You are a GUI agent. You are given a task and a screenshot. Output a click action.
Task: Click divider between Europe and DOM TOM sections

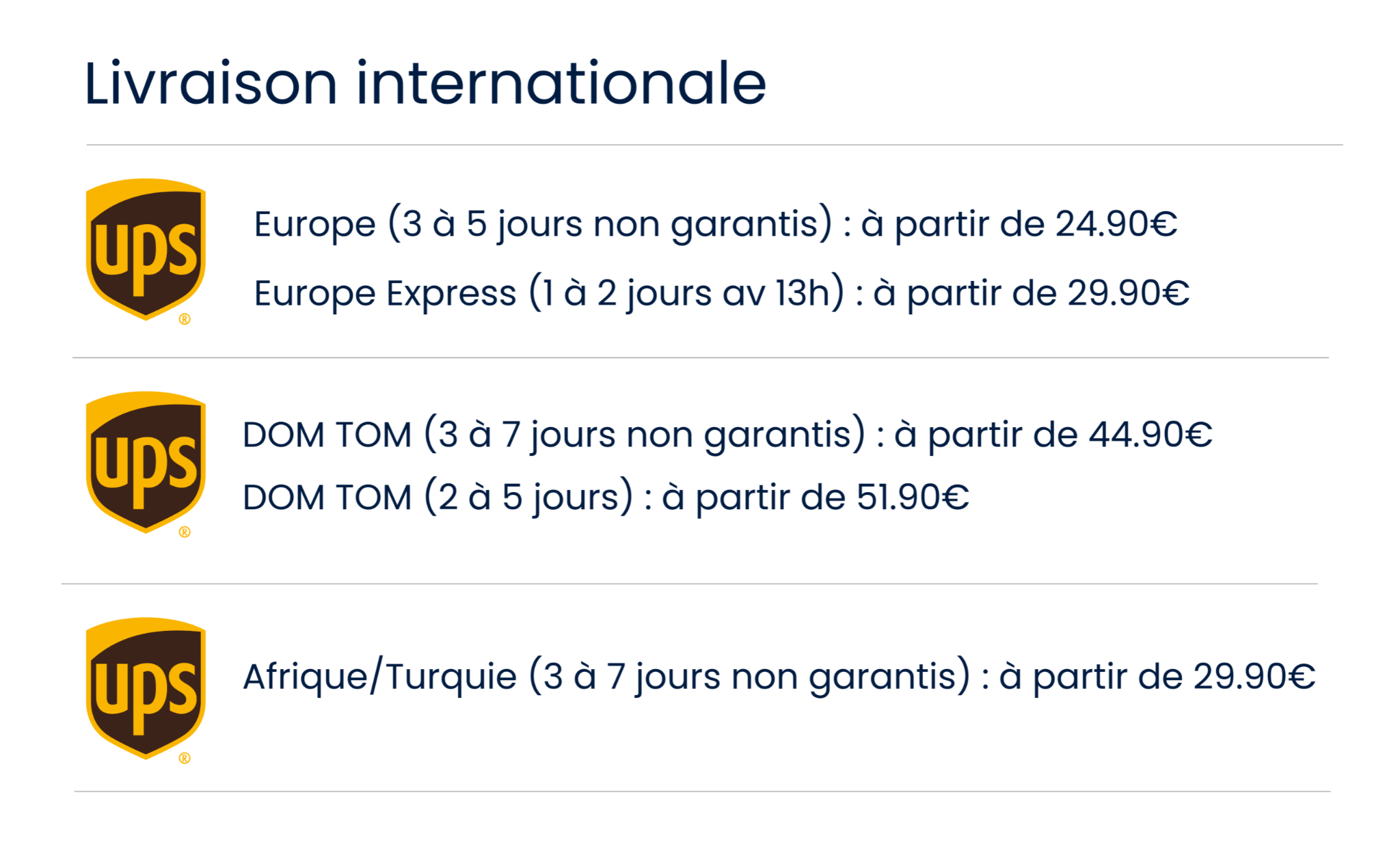(x=701, y=357)
